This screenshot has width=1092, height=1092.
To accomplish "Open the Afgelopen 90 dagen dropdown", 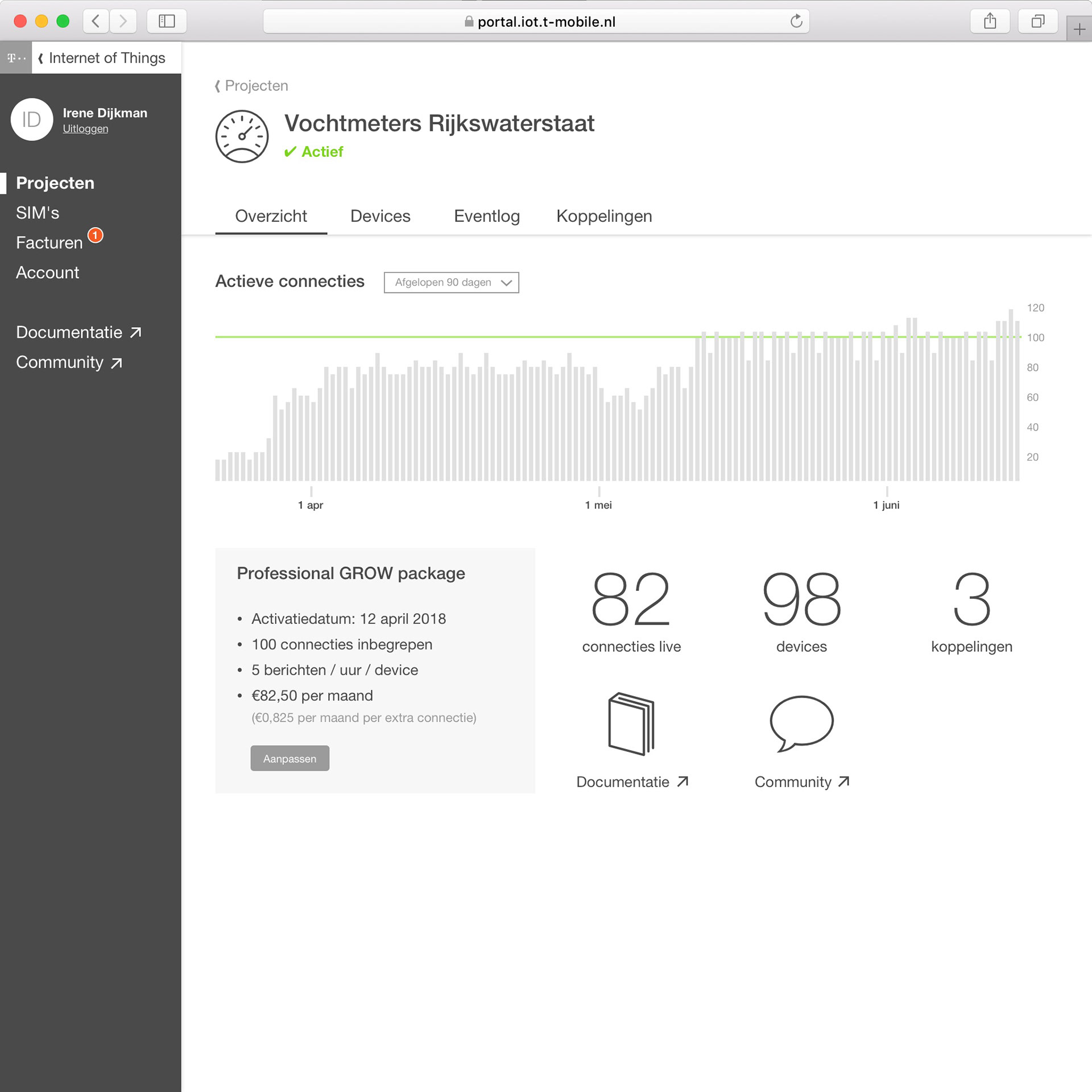I will pos(451,283).
